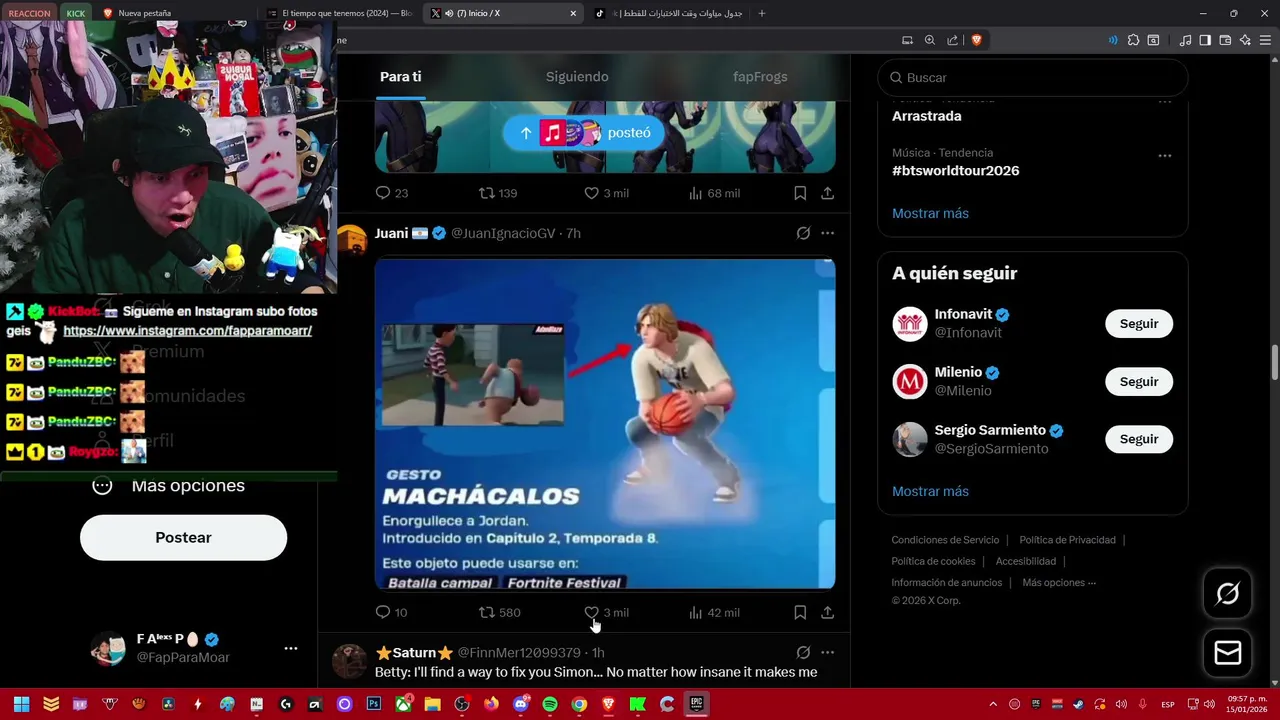Screen dimensions: 1280x720
Task: Open Grok icon on Saturn's post
Action: click(x=803, y=652)
